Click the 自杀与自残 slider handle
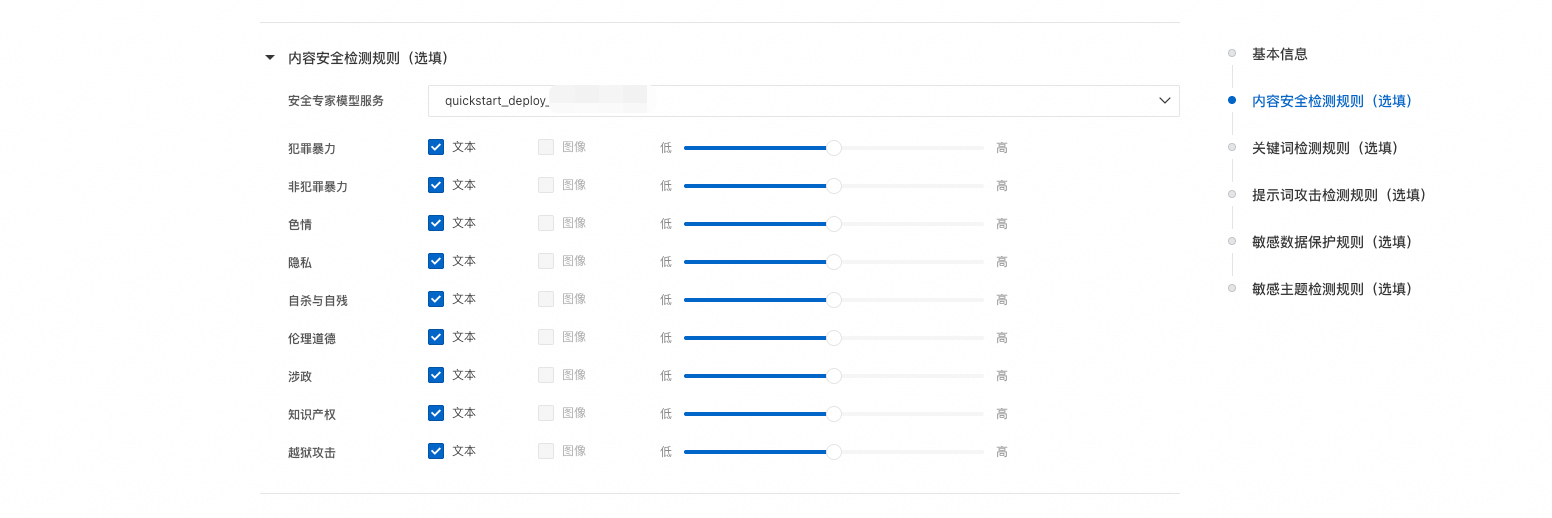The height and width of the screenshot is (518, 1552). pos(834,300)
